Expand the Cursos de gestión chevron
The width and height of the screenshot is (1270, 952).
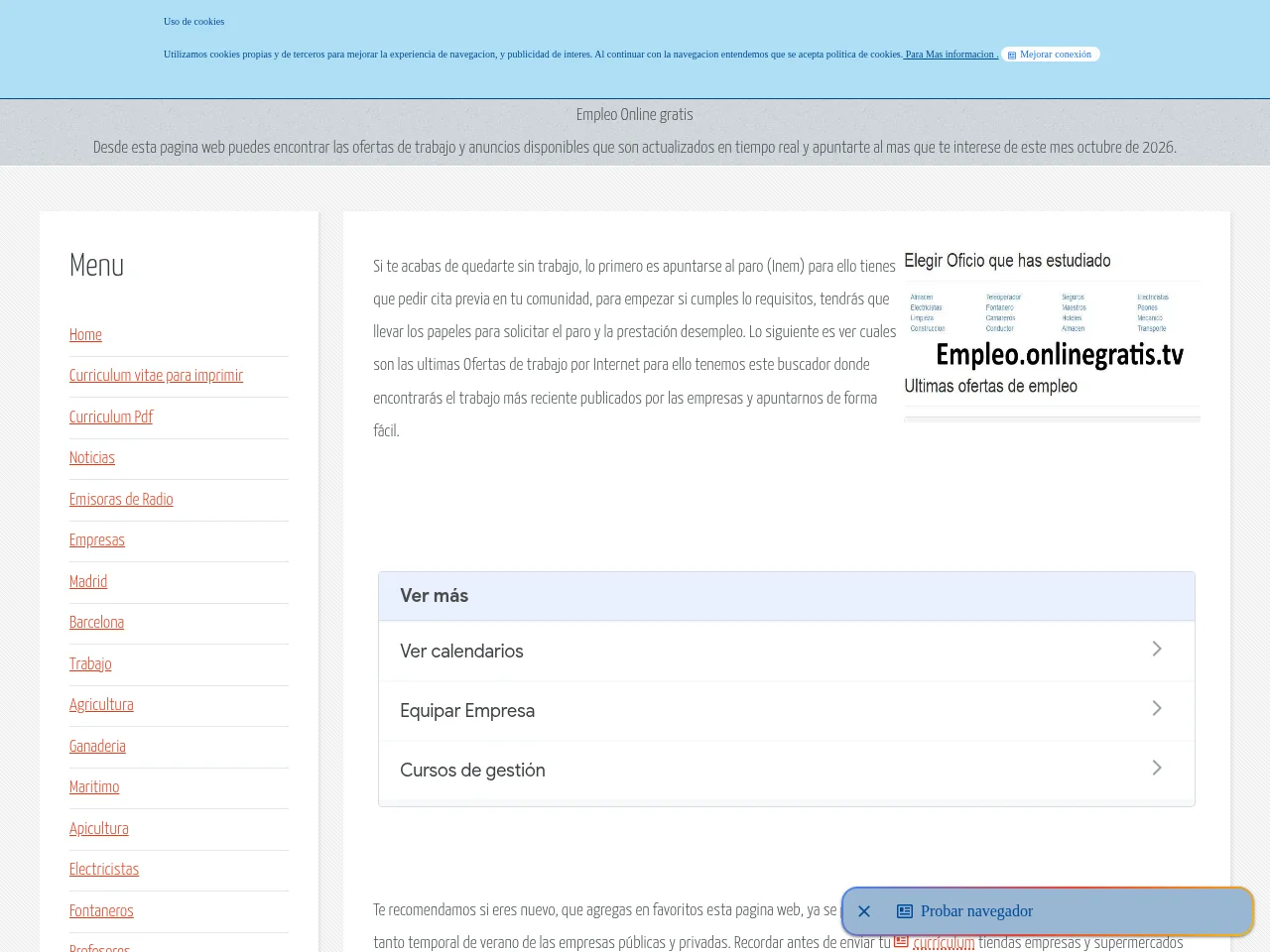coord(1157,768)
